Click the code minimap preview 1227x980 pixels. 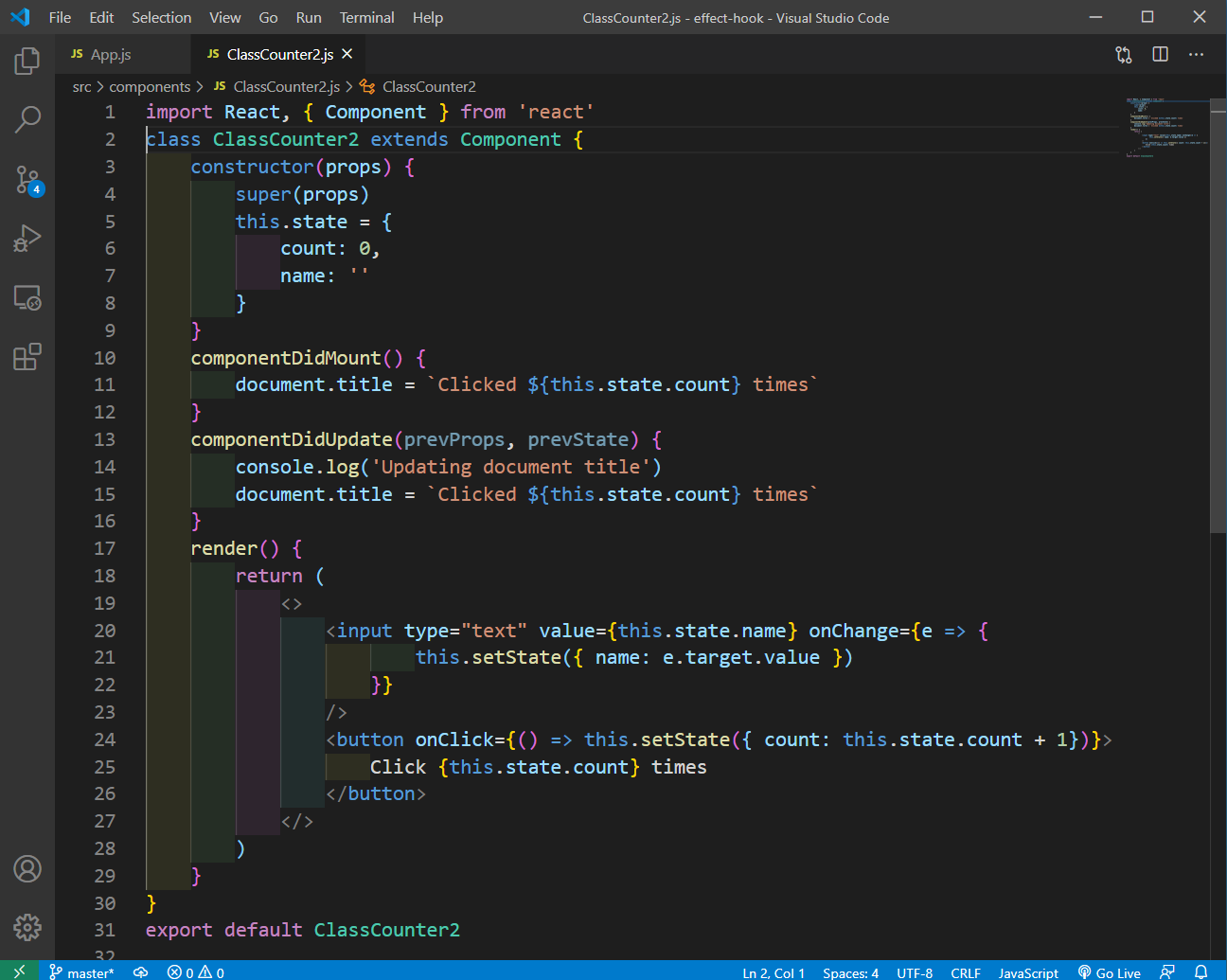pos(1166,127)
